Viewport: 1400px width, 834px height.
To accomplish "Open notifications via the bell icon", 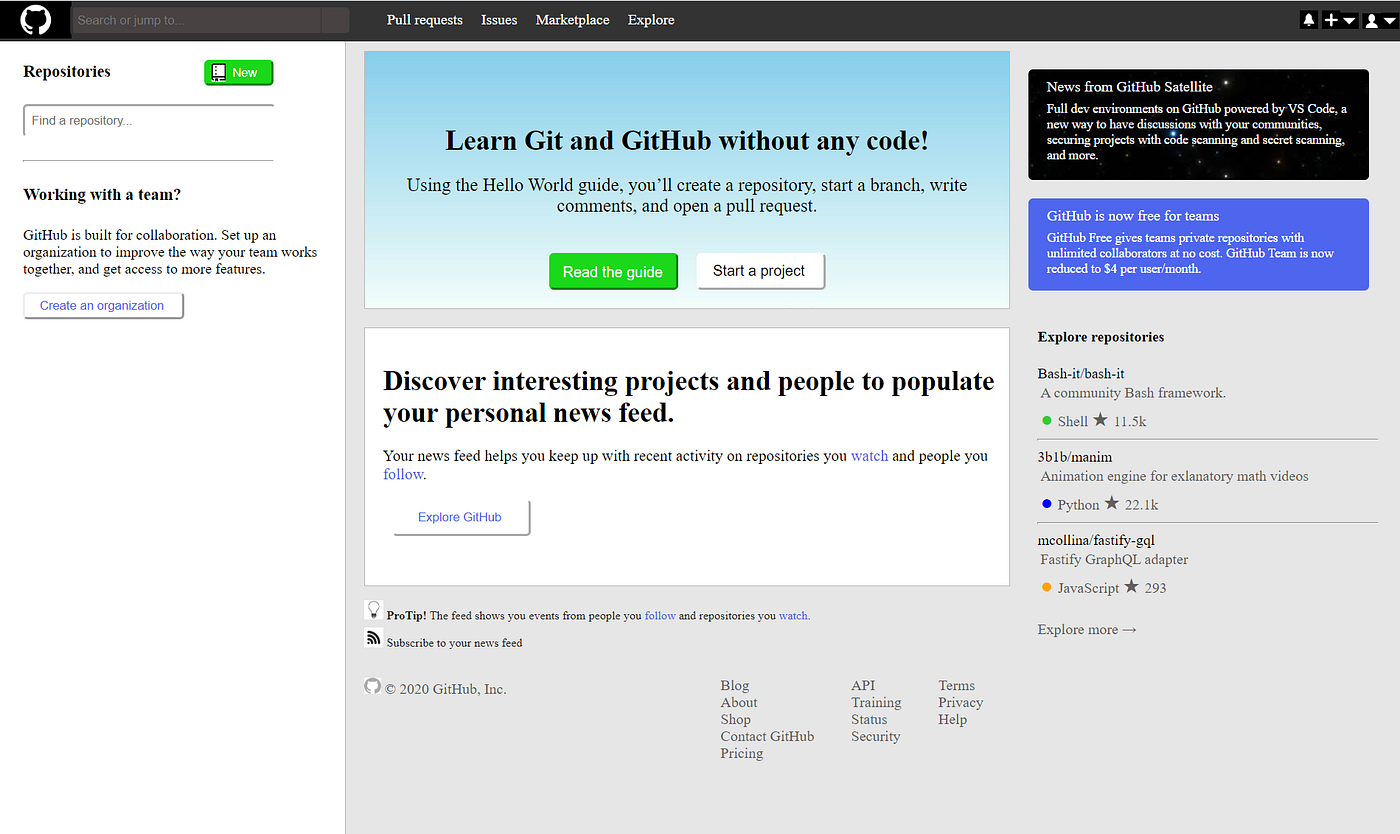I will coord(1308,18).
